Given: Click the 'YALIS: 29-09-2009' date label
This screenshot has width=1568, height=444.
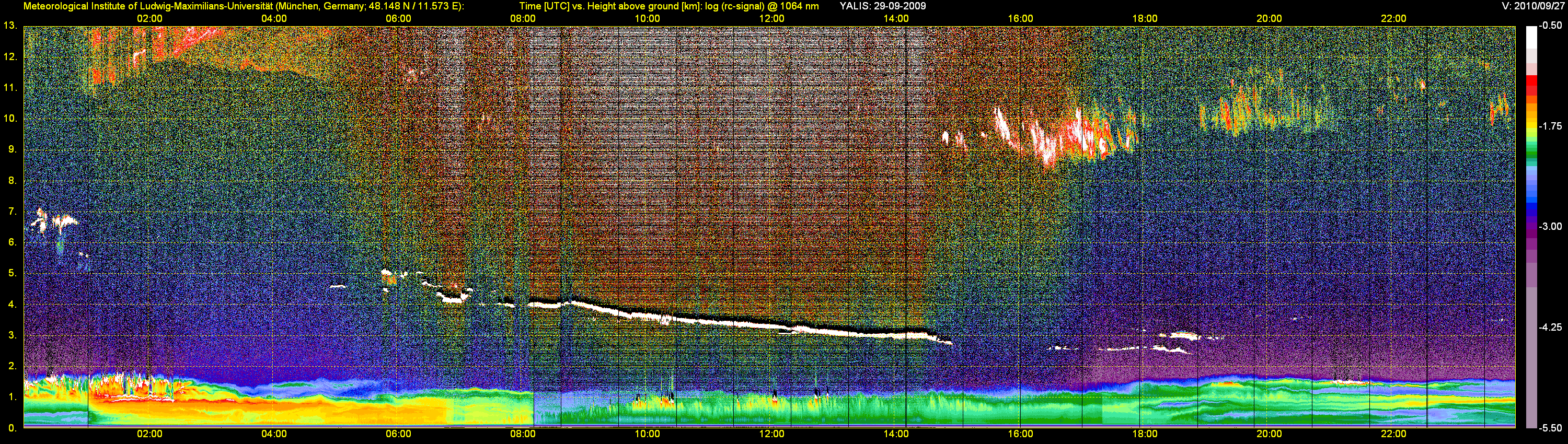Looking at the screenshot, I should pos(883,6).
